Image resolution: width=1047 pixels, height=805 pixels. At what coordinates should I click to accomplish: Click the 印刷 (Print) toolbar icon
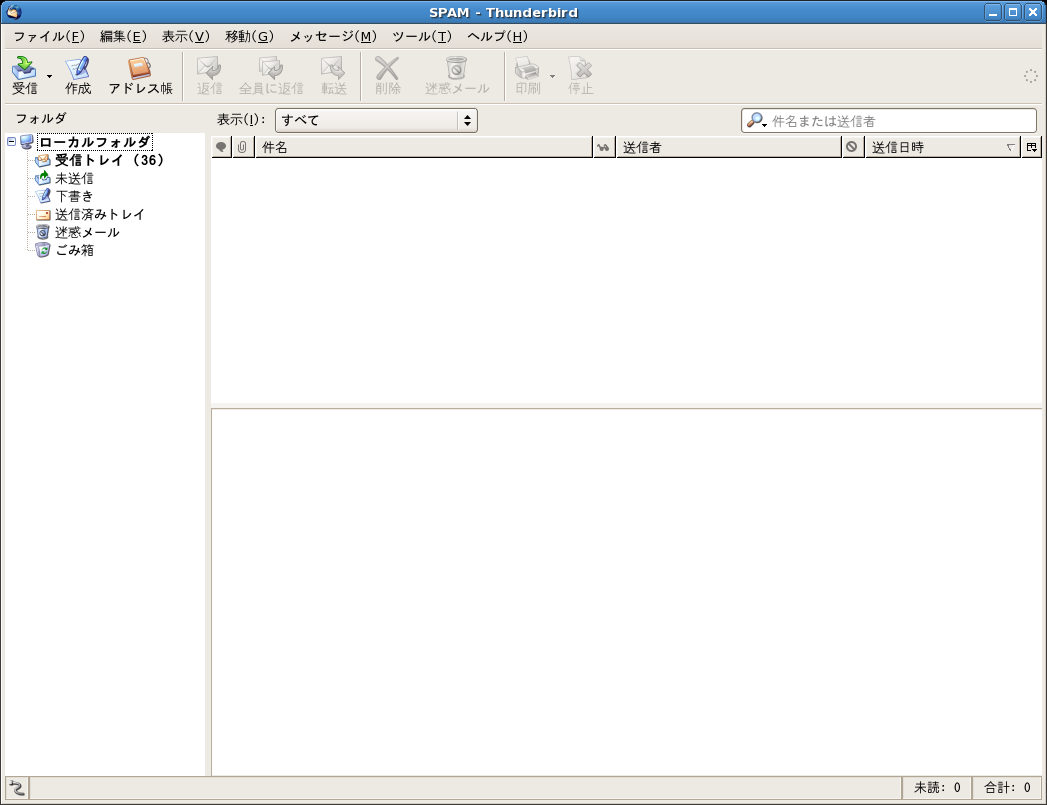coord(528,75)
